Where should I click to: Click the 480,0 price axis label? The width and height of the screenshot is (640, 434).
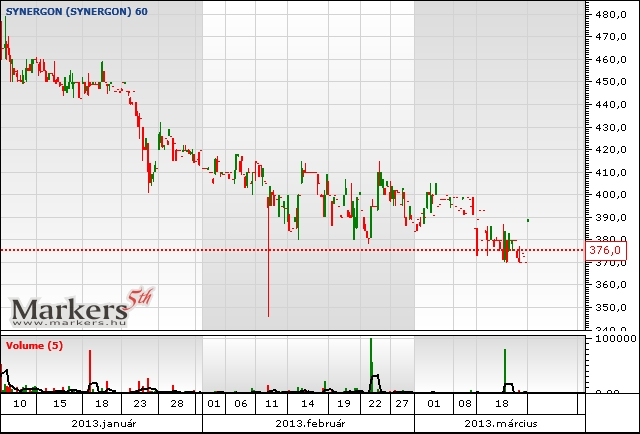(611, 14)
